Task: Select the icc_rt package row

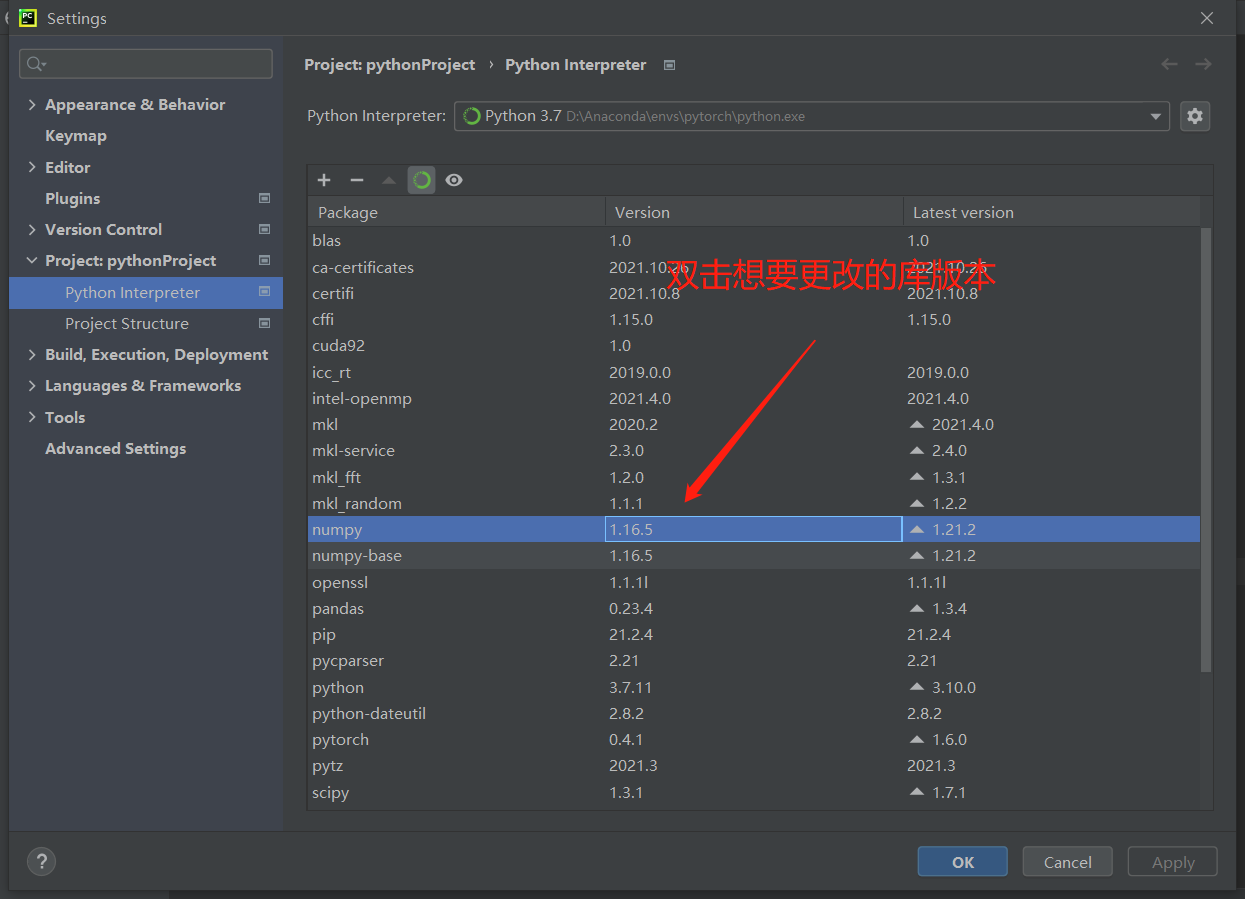Action: point(754,372)
